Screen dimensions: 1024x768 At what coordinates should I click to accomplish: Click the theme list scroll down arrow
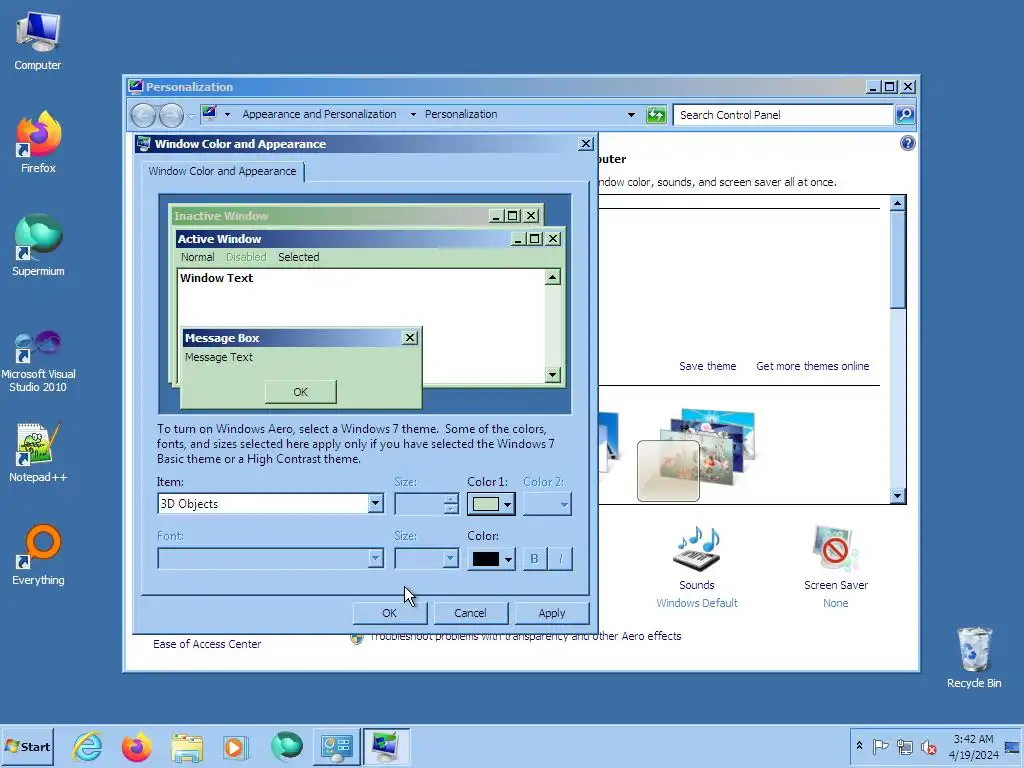tap(897, 496)
